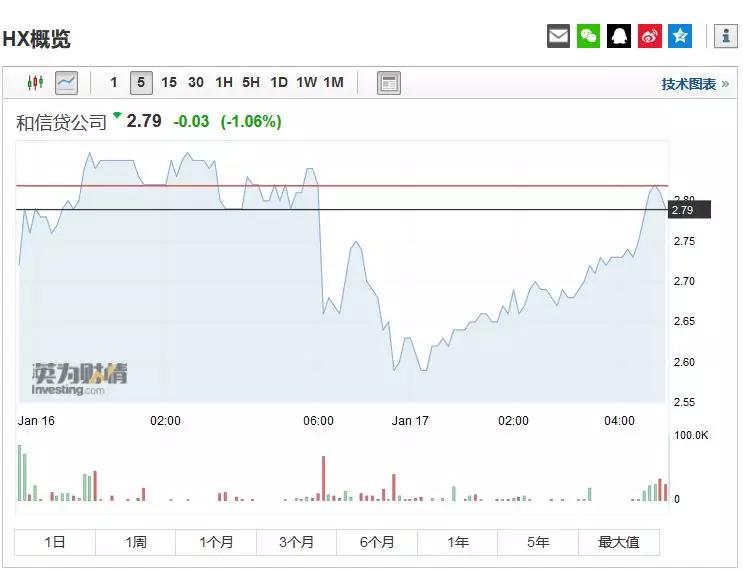Share to Weibo
Screen dimensions: 743x571
point(650,37)
